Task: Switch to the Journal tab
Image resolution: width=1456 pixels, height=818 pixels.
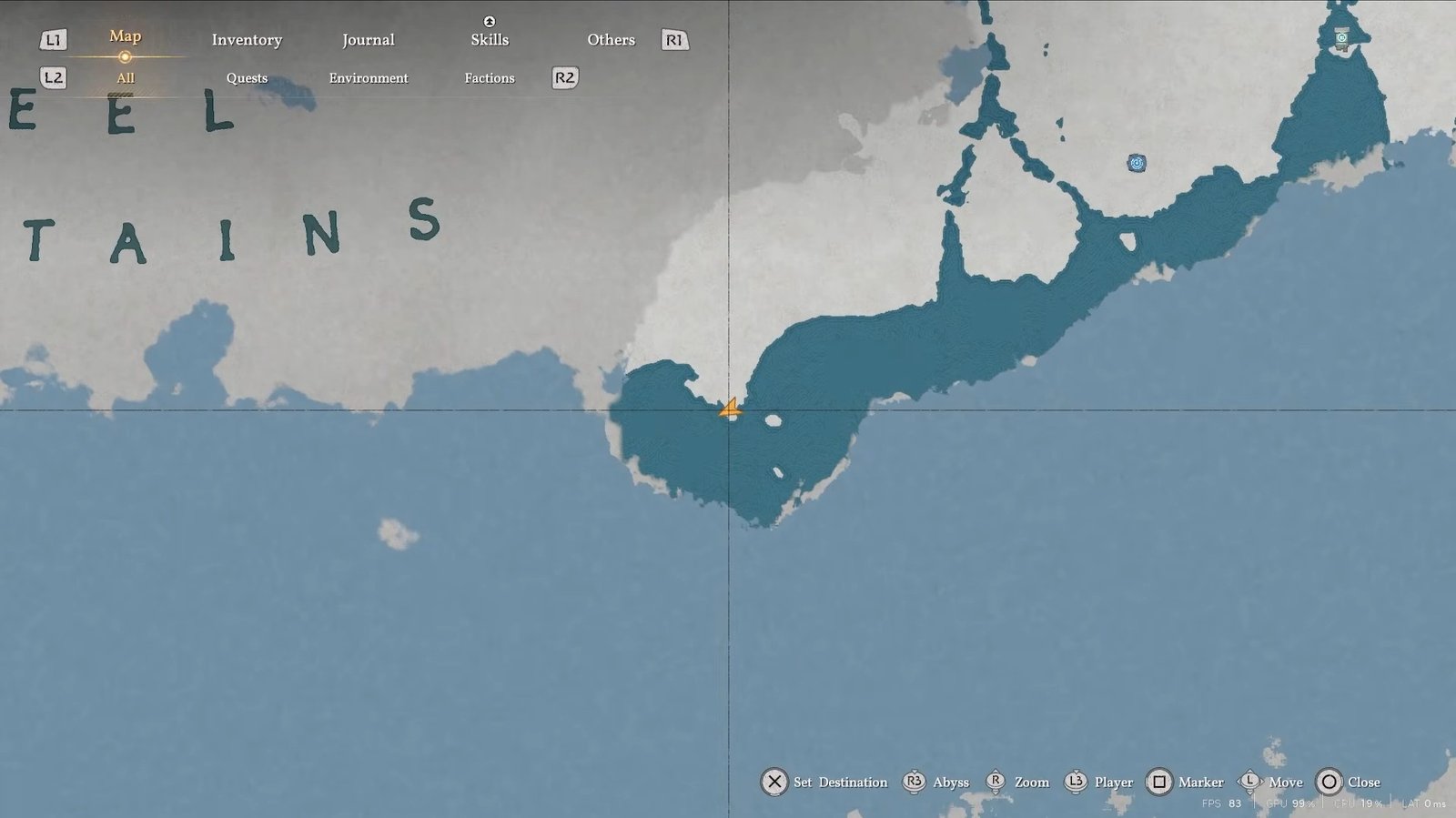Action: point(368,40)
